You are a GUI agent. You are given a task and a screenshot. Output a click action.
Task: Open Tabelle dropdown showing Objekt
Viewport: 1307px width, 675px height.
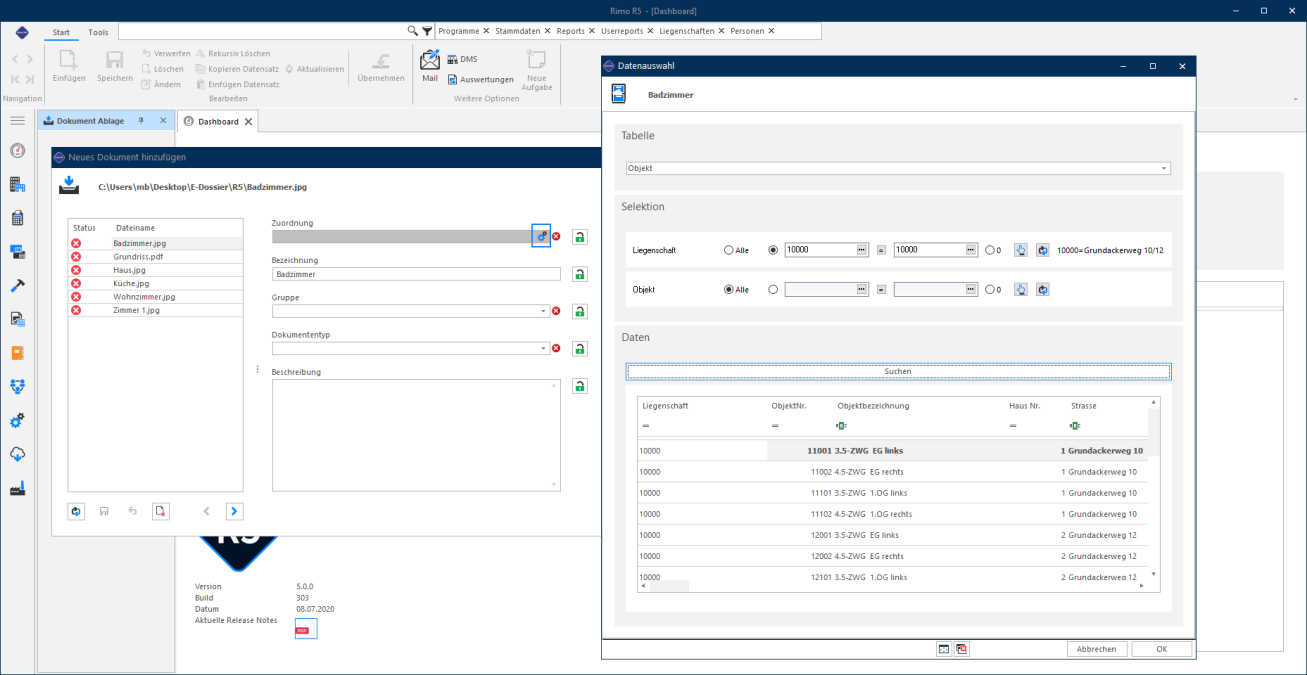[x=898, y=168]
